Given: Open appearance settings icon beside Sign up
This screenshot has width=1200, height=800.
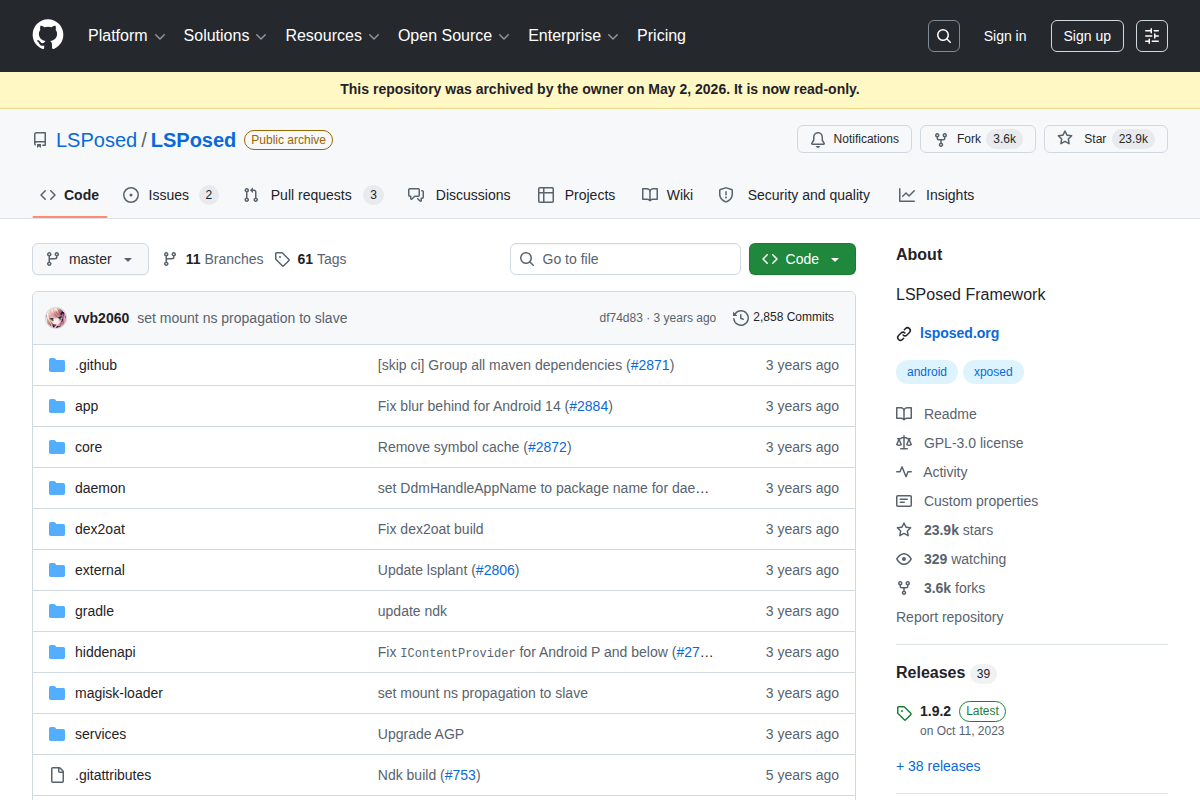Looking at the screenshot, I should pyautogui.click(x=1152, y=36).
